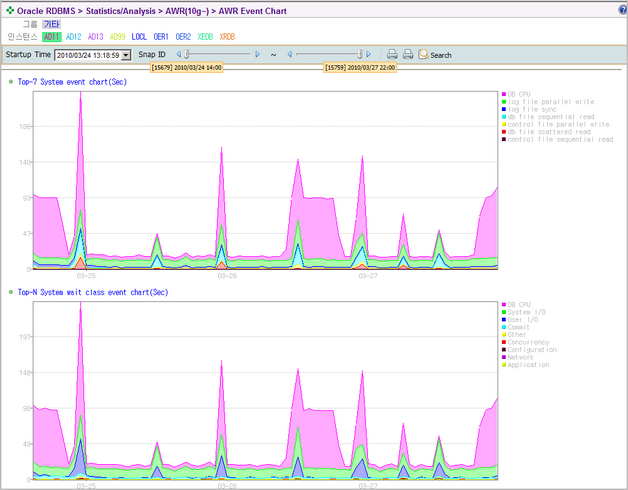
Task: Click the [15679] start snapshot tooltip label
Action: point(187,67)
